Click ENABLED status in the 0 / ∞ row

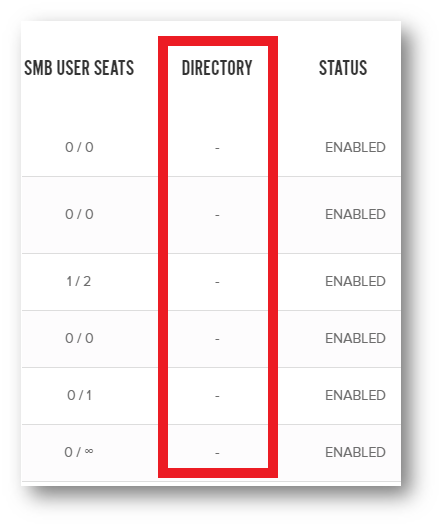click(x=355, y=452)
